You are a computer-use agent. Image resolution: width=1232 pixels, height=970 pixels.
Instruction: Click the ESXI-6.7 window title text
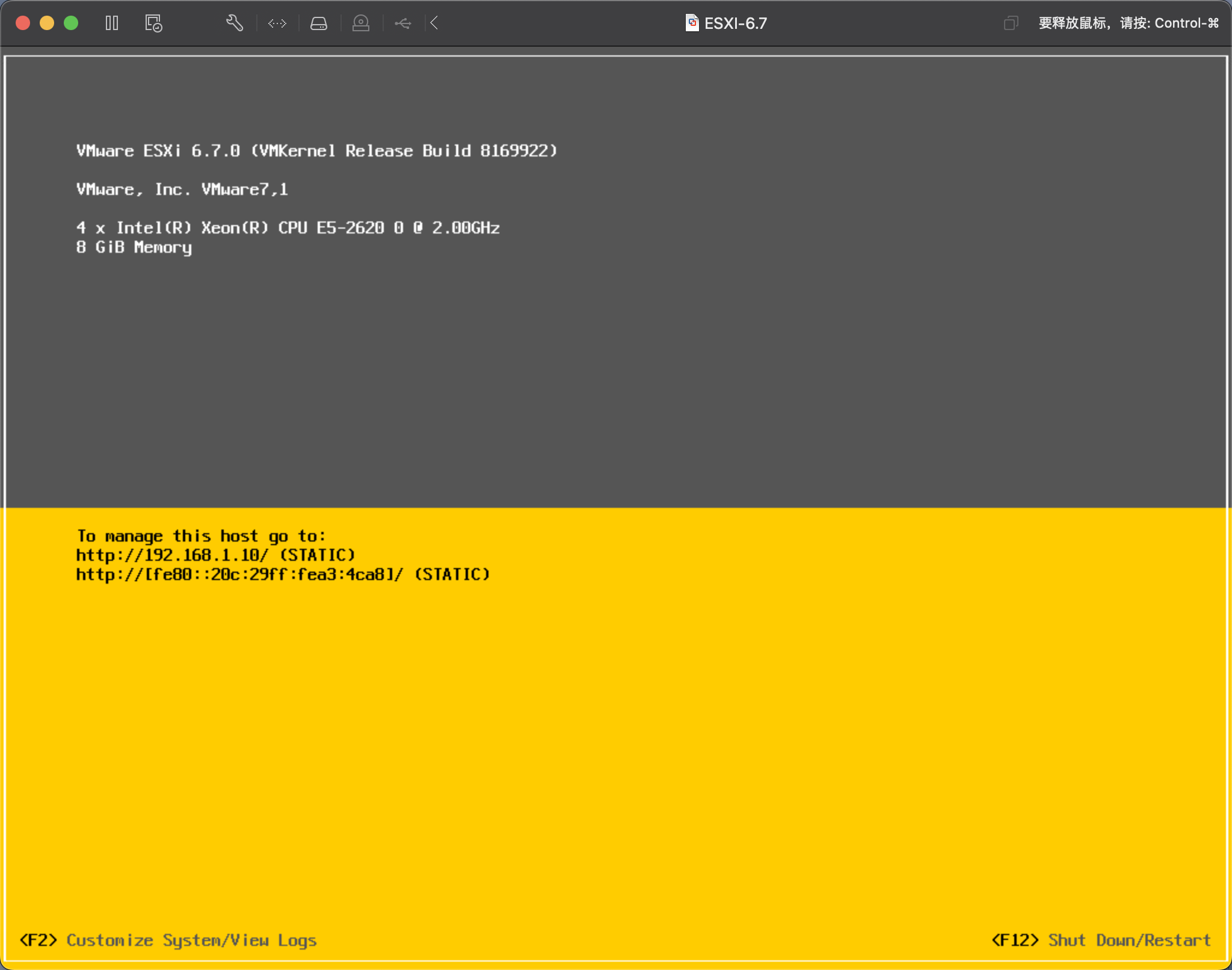[736, 23]
